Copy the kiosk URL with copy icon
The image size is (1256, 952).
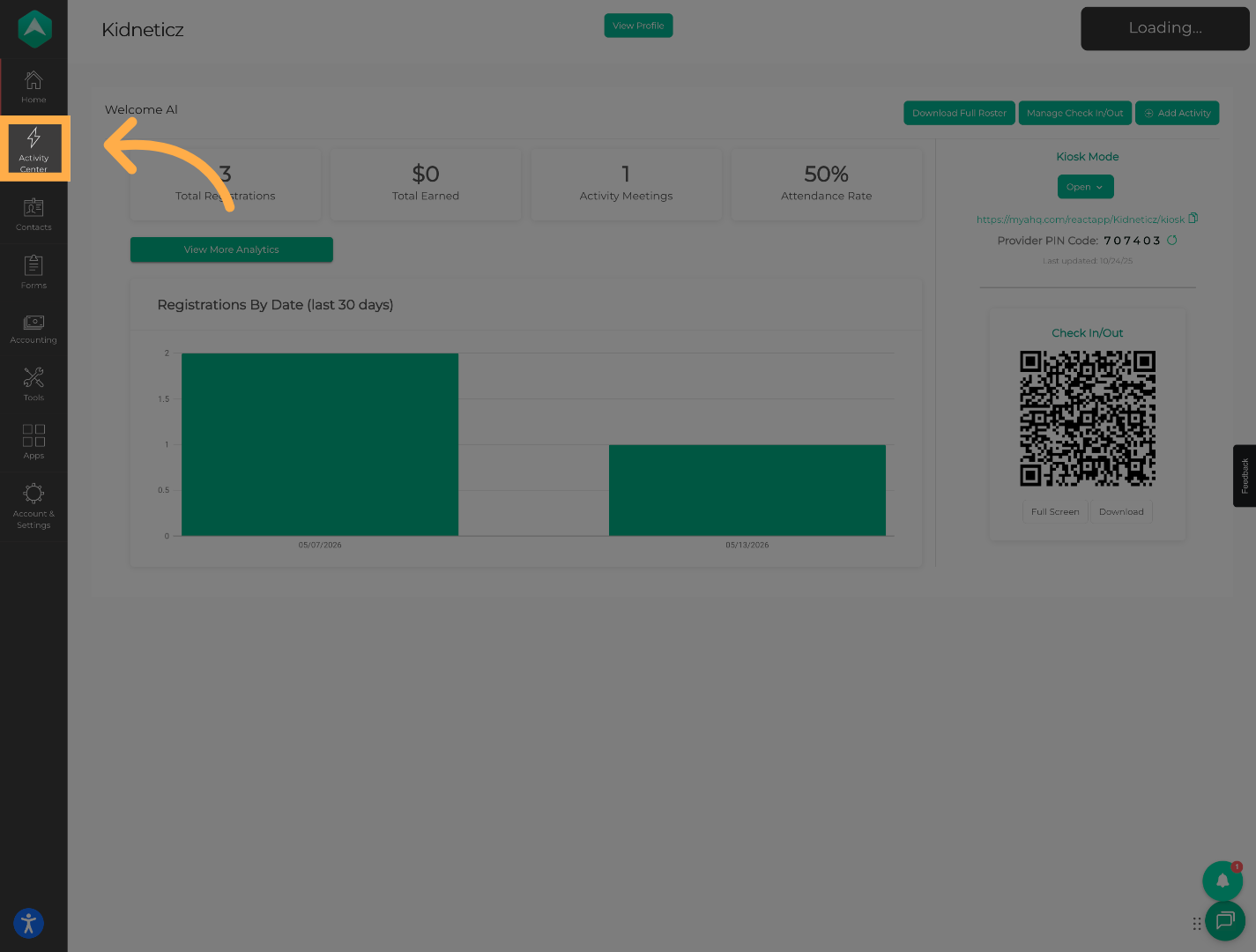pyautogui.click(x=1193, y=218)
